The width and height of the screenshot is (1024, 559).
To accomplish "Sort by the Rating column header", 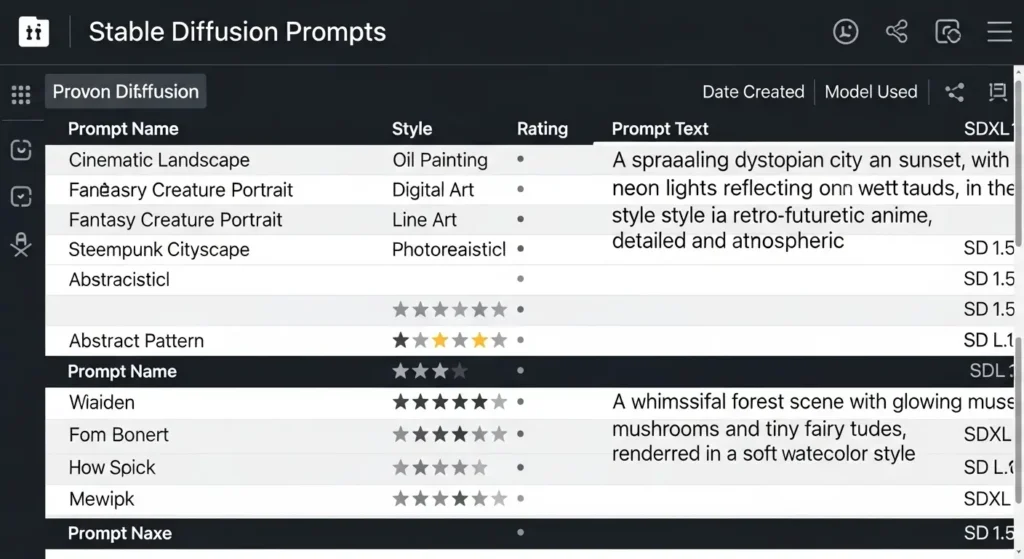I will coord(542,129).
